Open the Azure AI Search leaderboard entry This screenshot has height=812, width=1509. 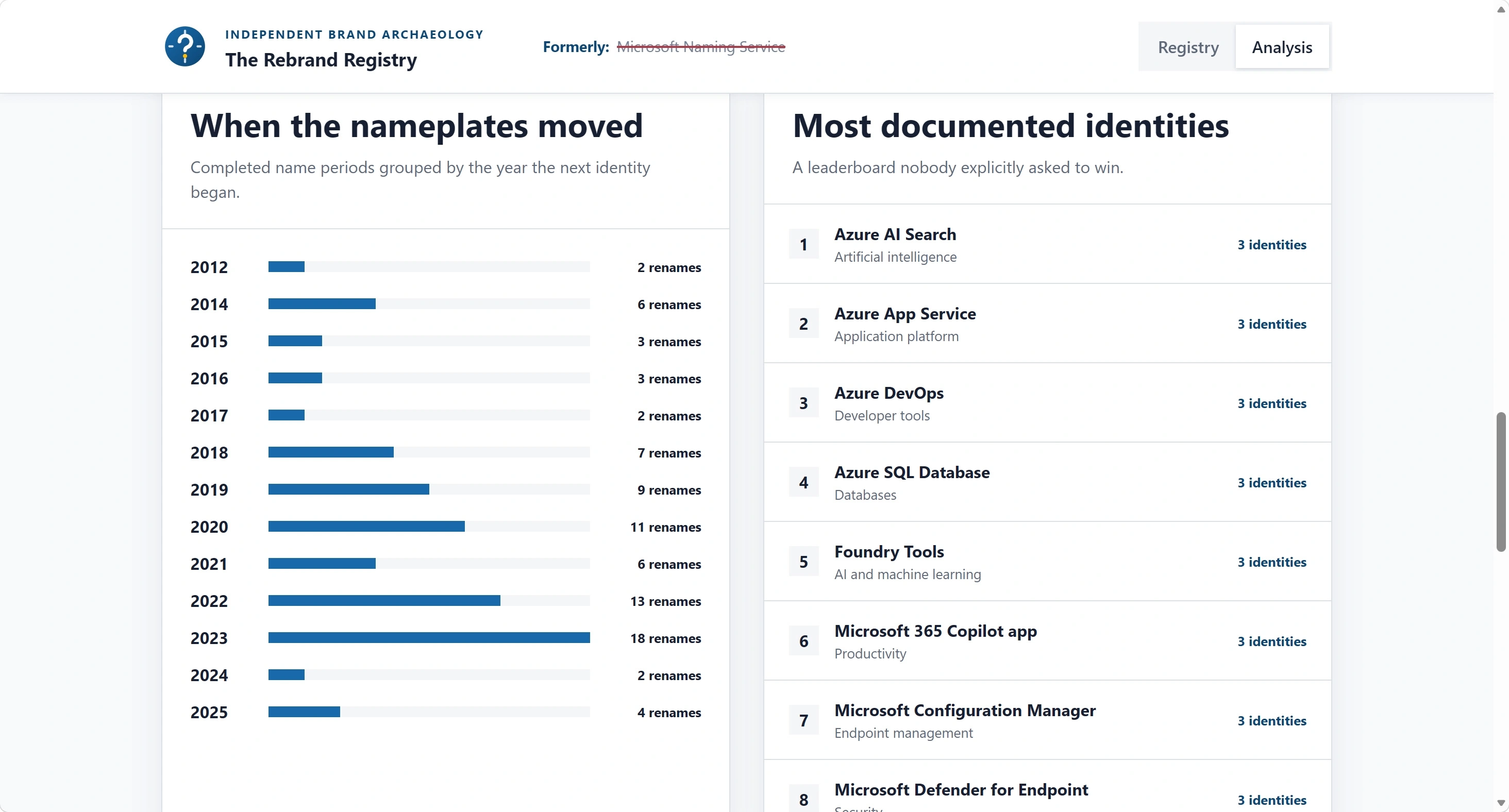(1047, 244)
